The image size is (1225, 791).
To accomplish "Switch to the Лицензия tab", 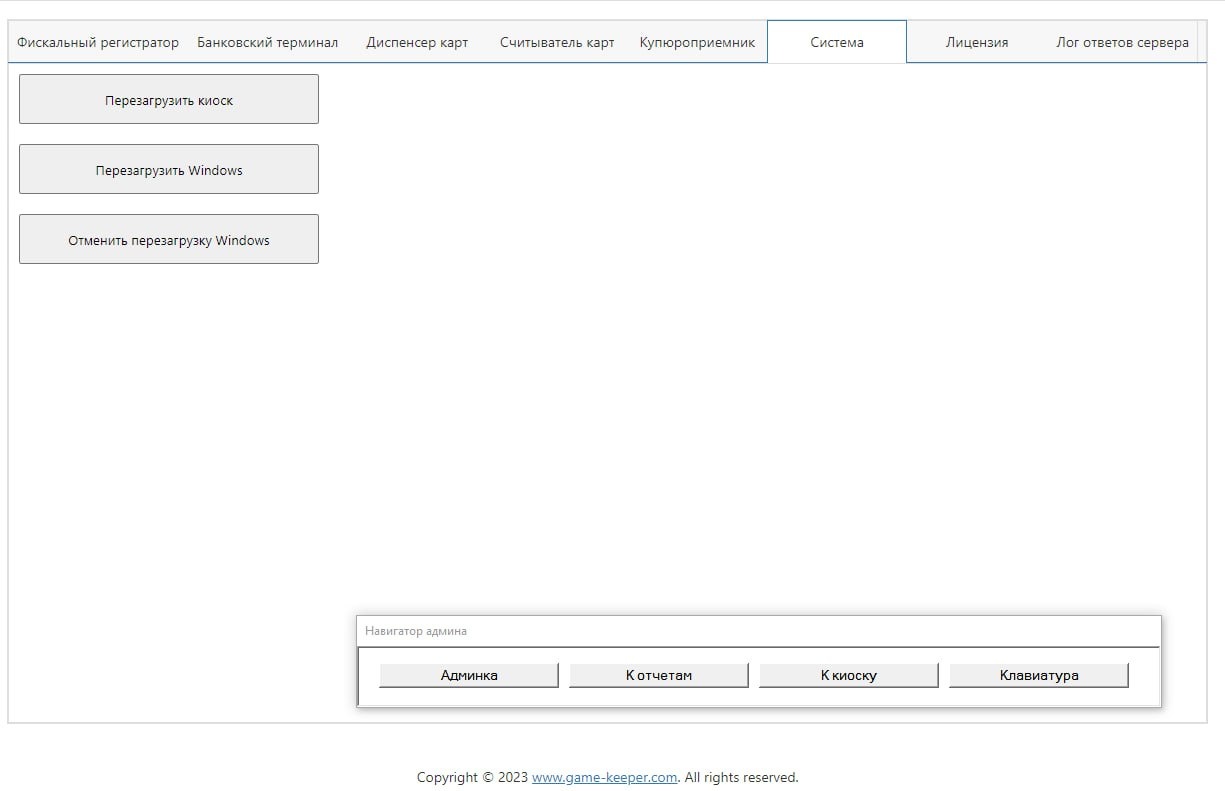I will pyautogui.click(x=977, y=42).
